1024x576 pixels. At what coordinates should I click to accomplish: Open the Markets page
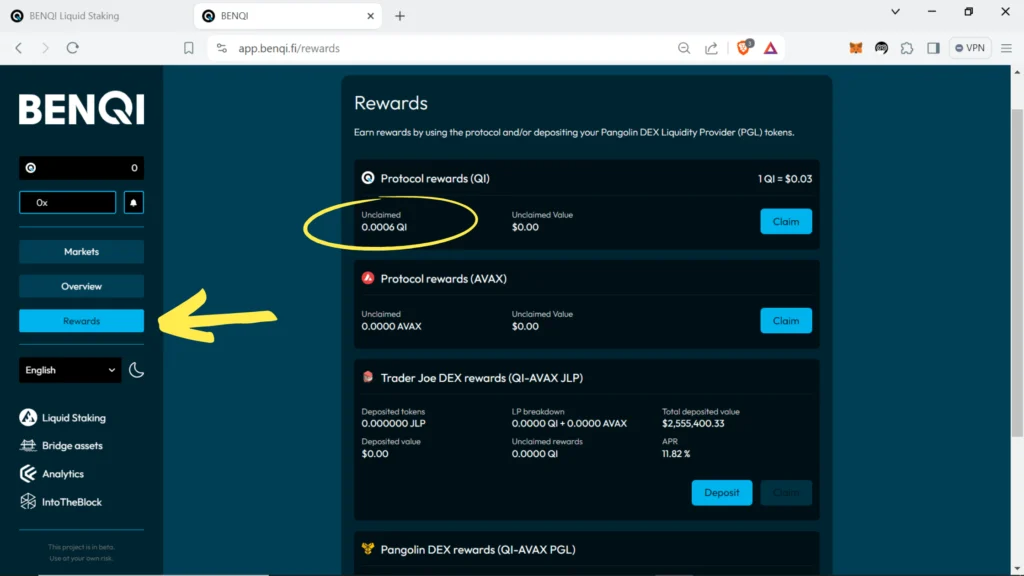coord(81,252)
